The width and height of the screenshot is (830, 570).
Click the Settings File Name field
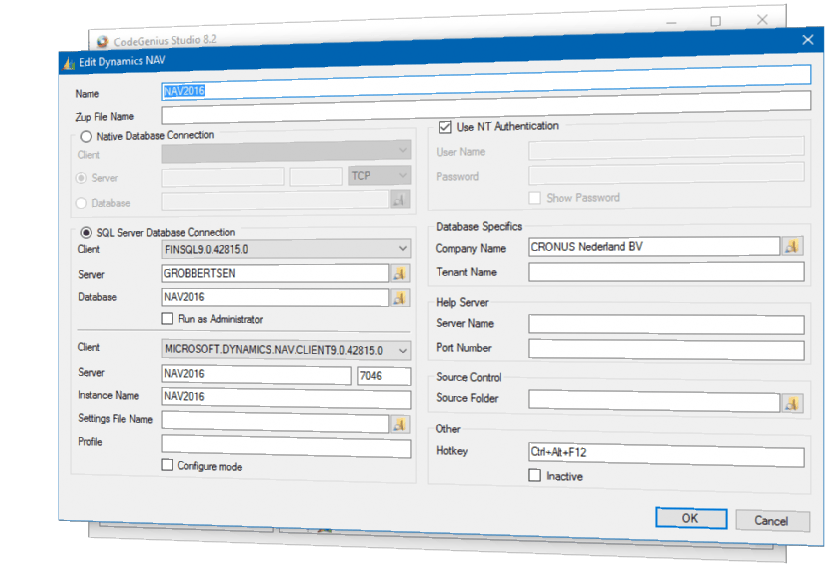click(275, 422)
